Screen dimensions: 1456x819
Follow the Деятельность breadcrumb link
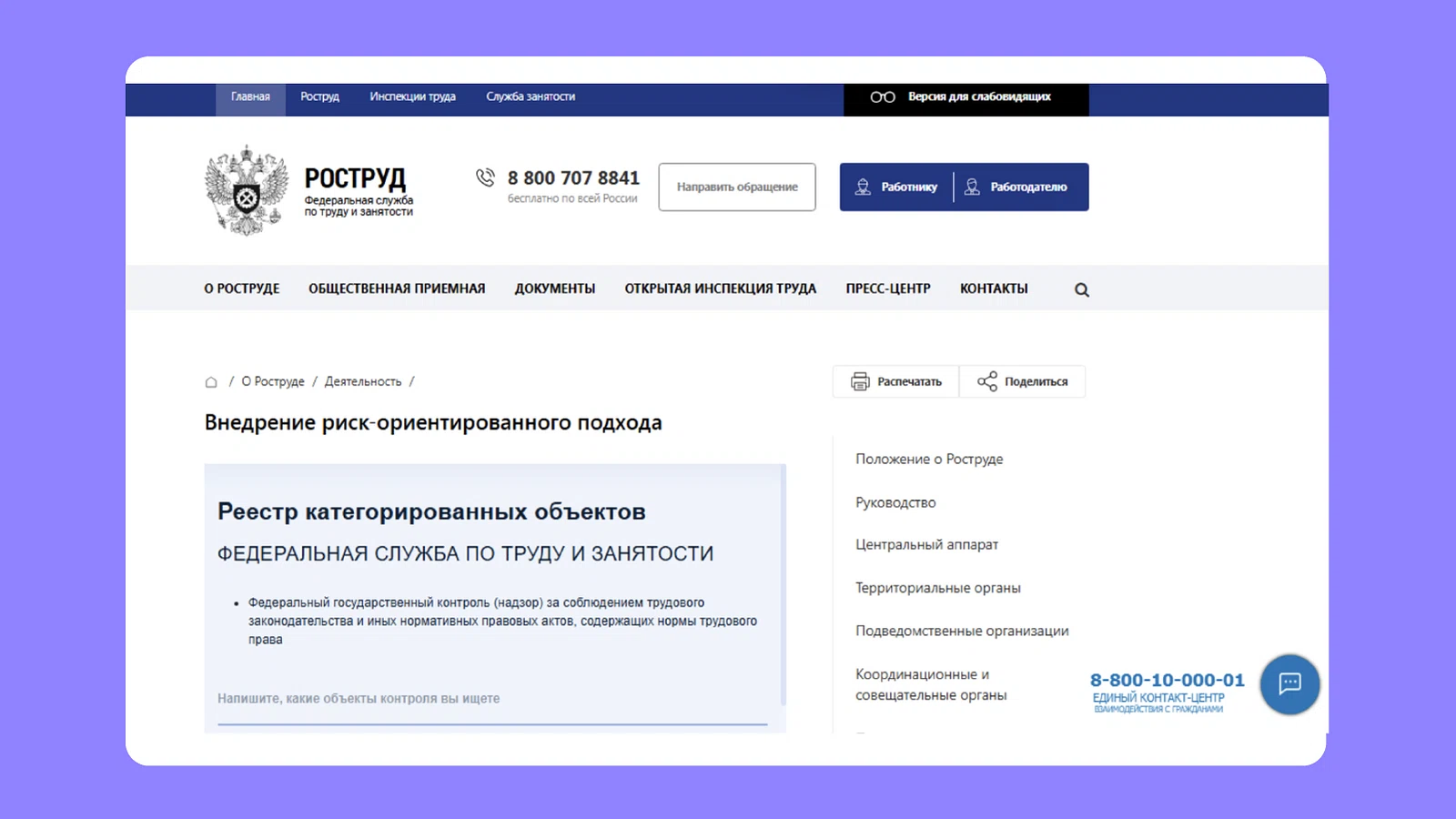coord(363,381)
